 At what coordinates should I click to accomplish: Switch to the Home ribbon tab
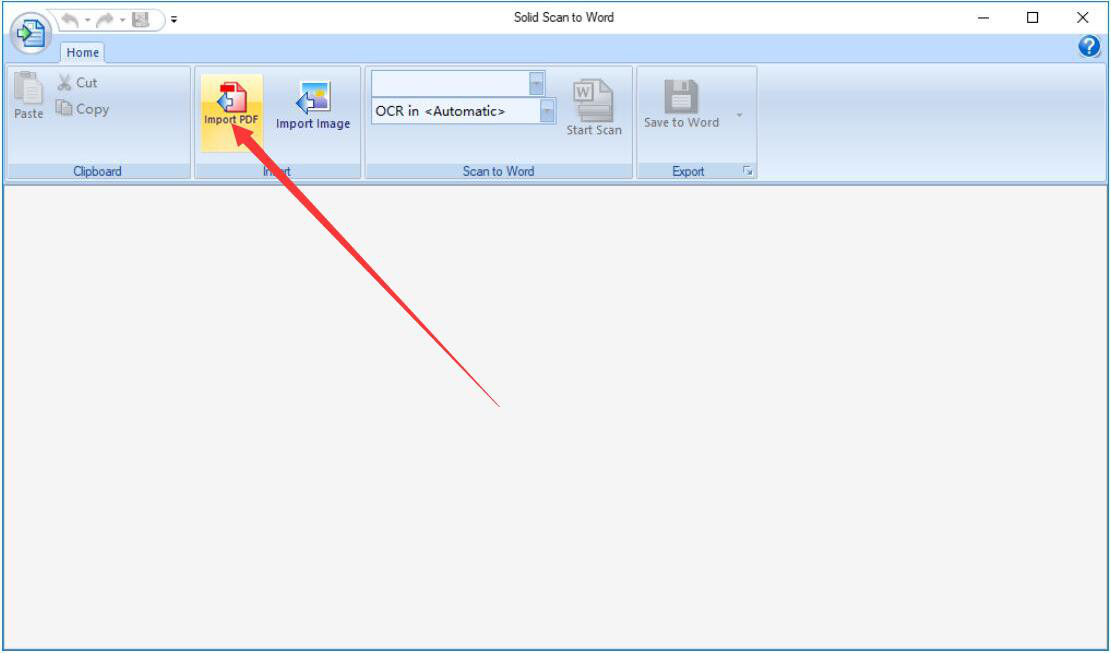[83, 52]
